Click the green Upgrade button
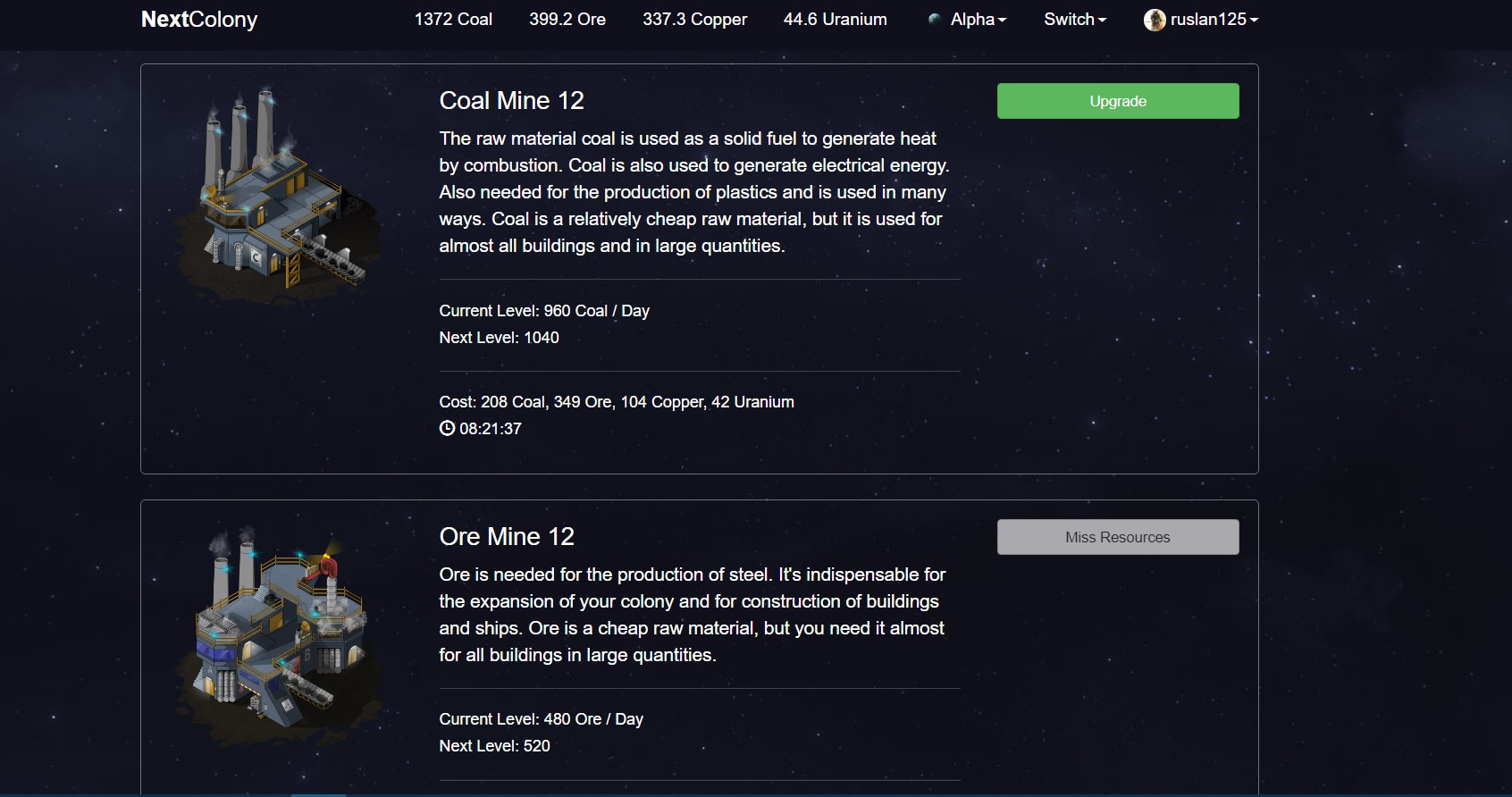Screen dimensions: 1512x797 point(1117,101)
